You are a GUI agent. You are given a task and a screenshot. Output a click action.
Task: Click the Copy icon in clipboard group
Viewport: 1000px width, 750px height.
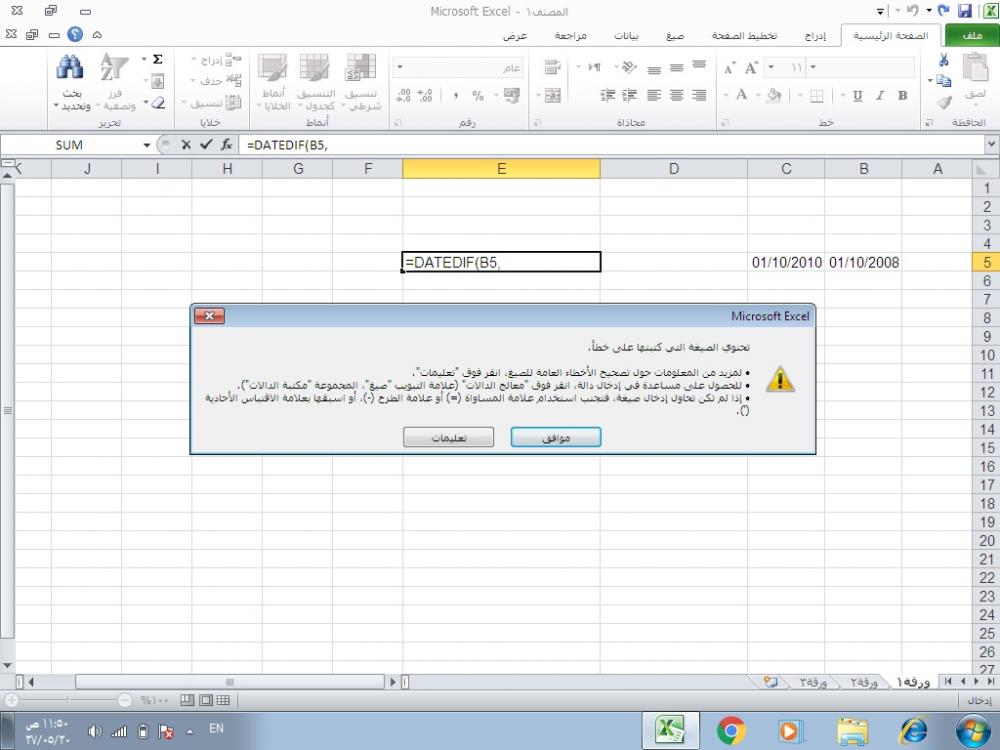[x=943, y=80]
